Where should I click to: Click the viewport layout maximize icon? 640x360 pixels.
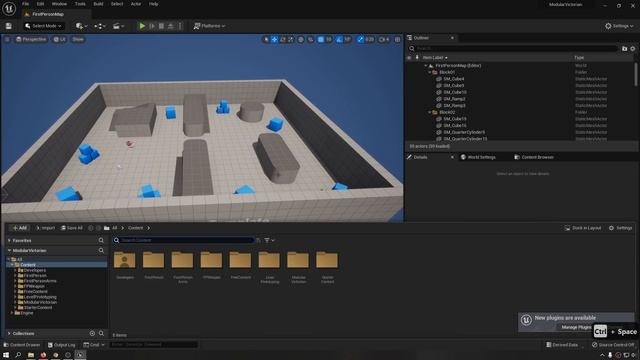click(397, 39)
